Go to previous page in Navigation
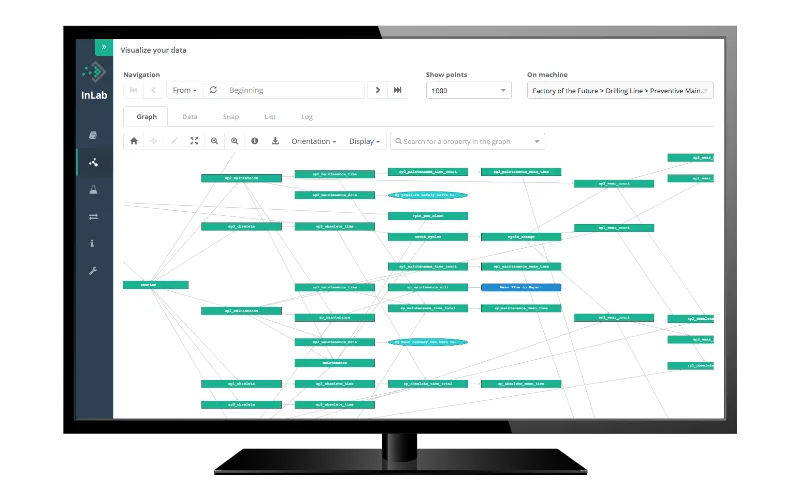The height and width of the screenshot is (500, 800). (154, 90)
